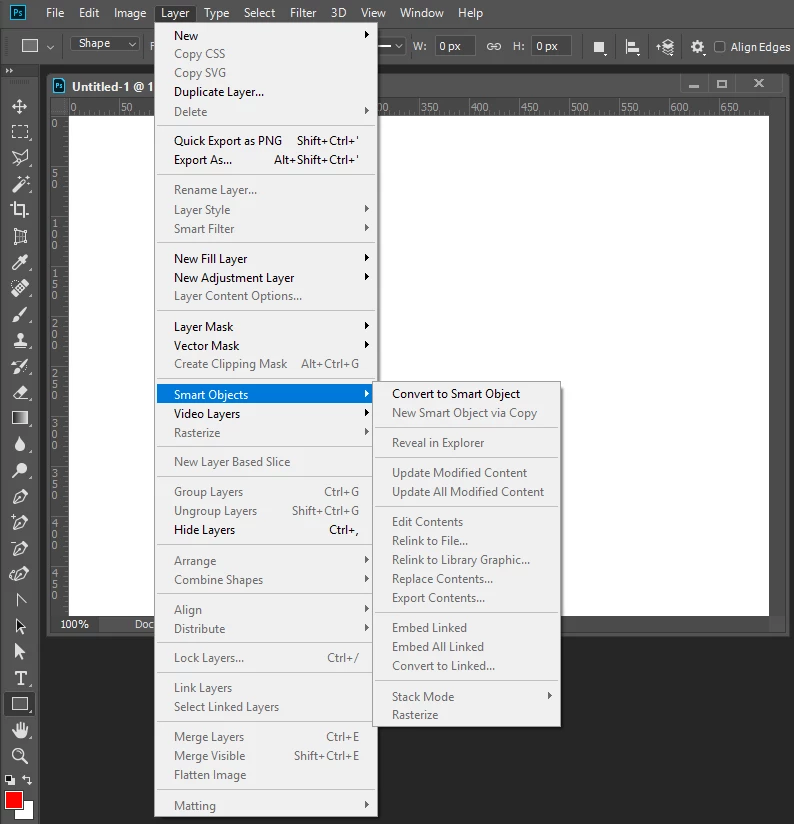
Task: Select the Pen tool
Action: (20, 497)
